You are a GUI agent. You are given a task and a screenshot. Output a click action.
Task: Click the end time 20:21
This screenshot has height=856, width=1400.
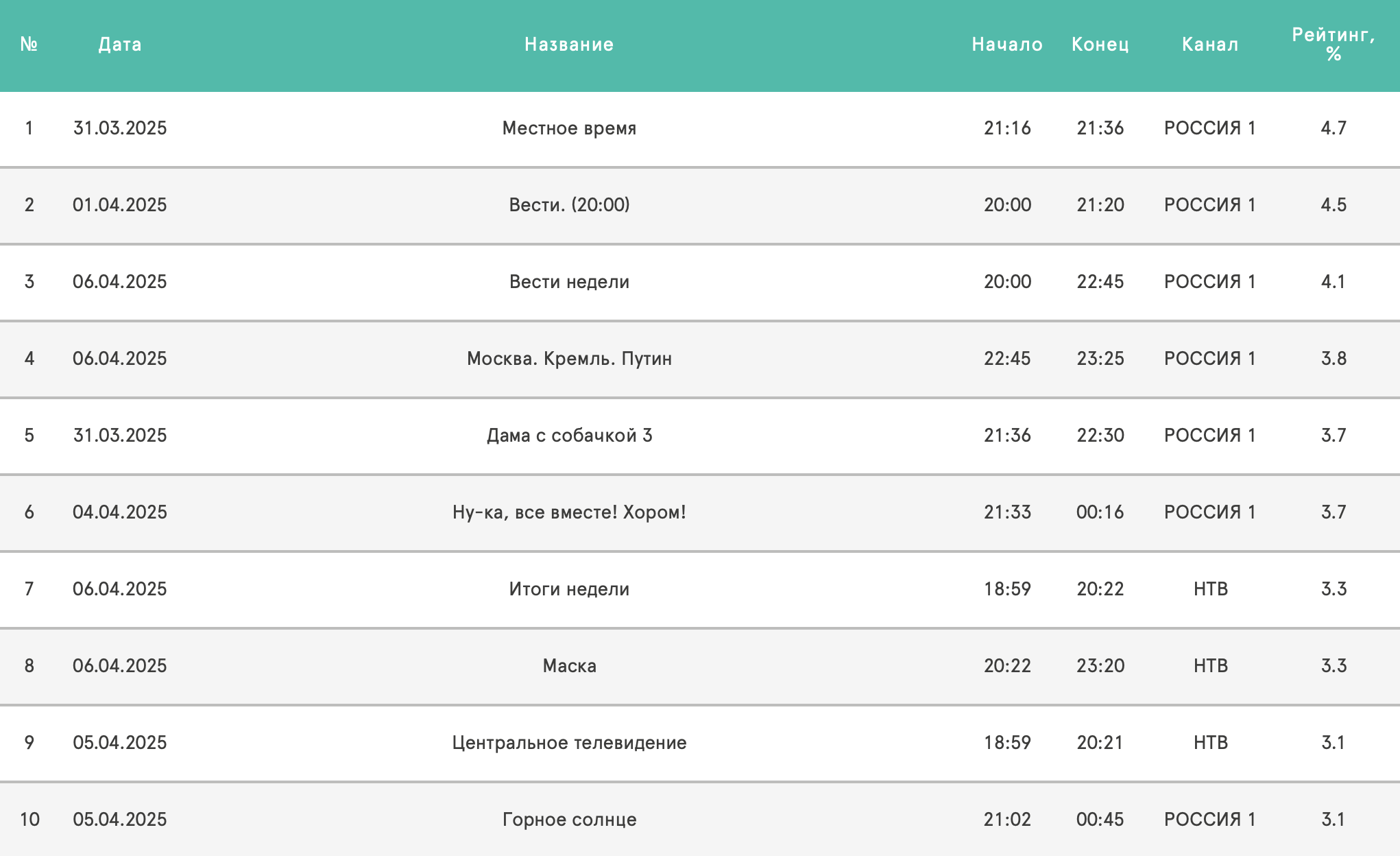click(1100, 743)
